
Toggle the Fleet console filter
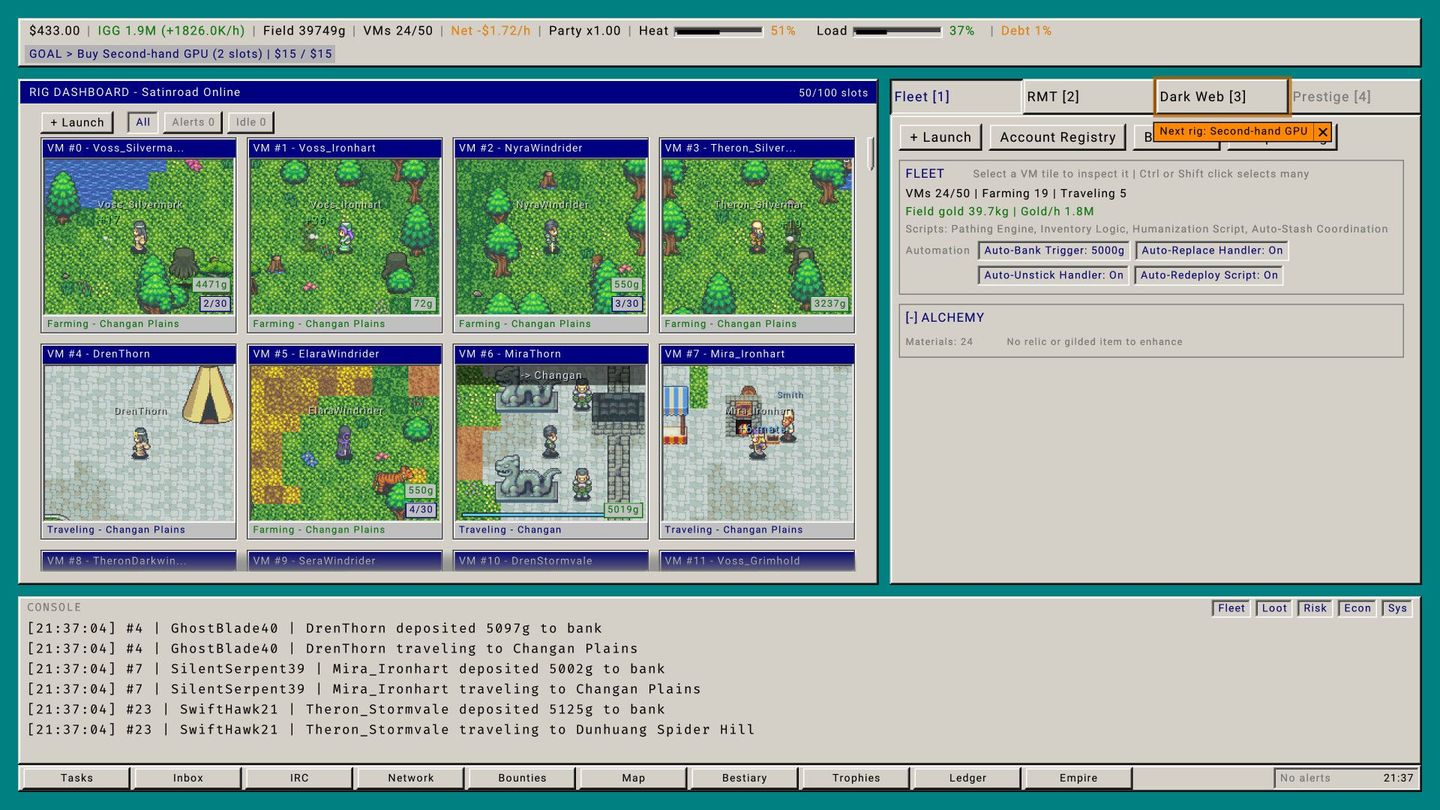(1231, 608)
